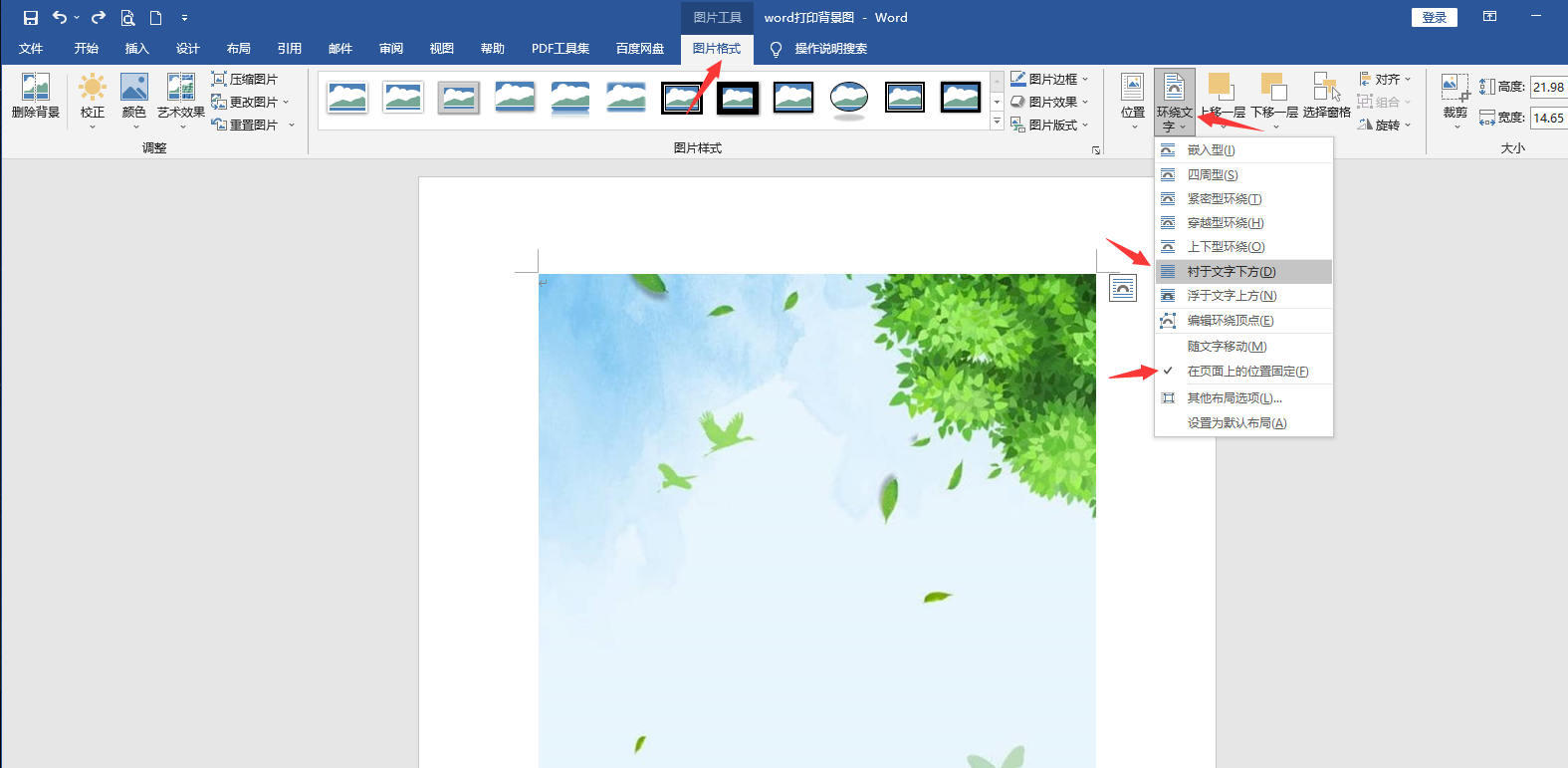Viewport: 1568px width, 768px height.
Task: Click the 登录 sign-in button
Action: (x=1434, y=18)
